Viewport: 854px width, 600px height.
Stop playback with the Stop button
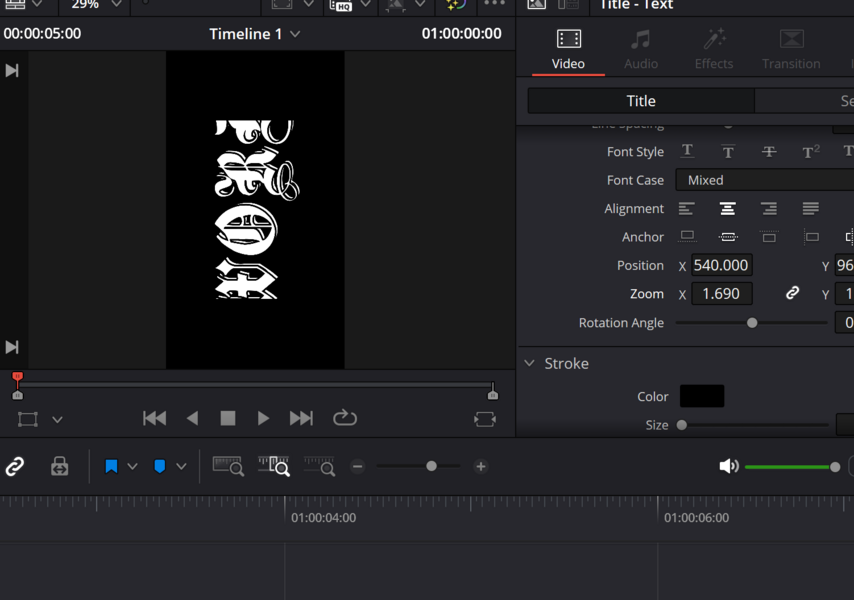(228, 418)
